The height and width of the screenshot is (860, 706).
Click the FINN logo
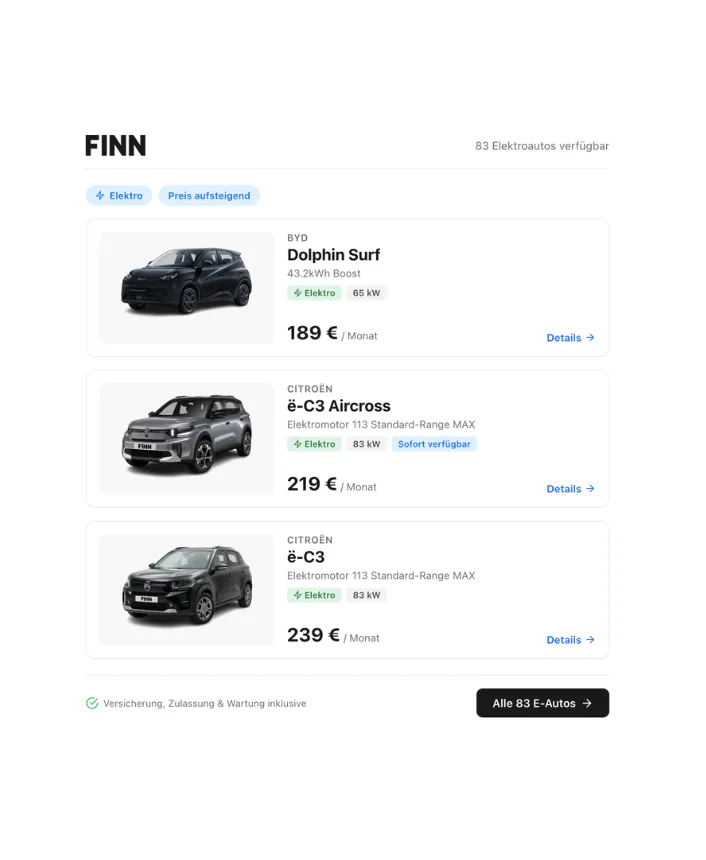[115, 146]
